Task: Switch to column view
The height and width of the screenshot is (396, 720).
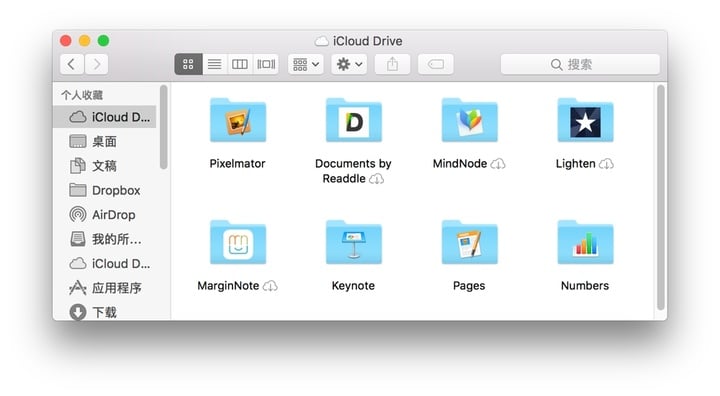Action: pos(240,64)
